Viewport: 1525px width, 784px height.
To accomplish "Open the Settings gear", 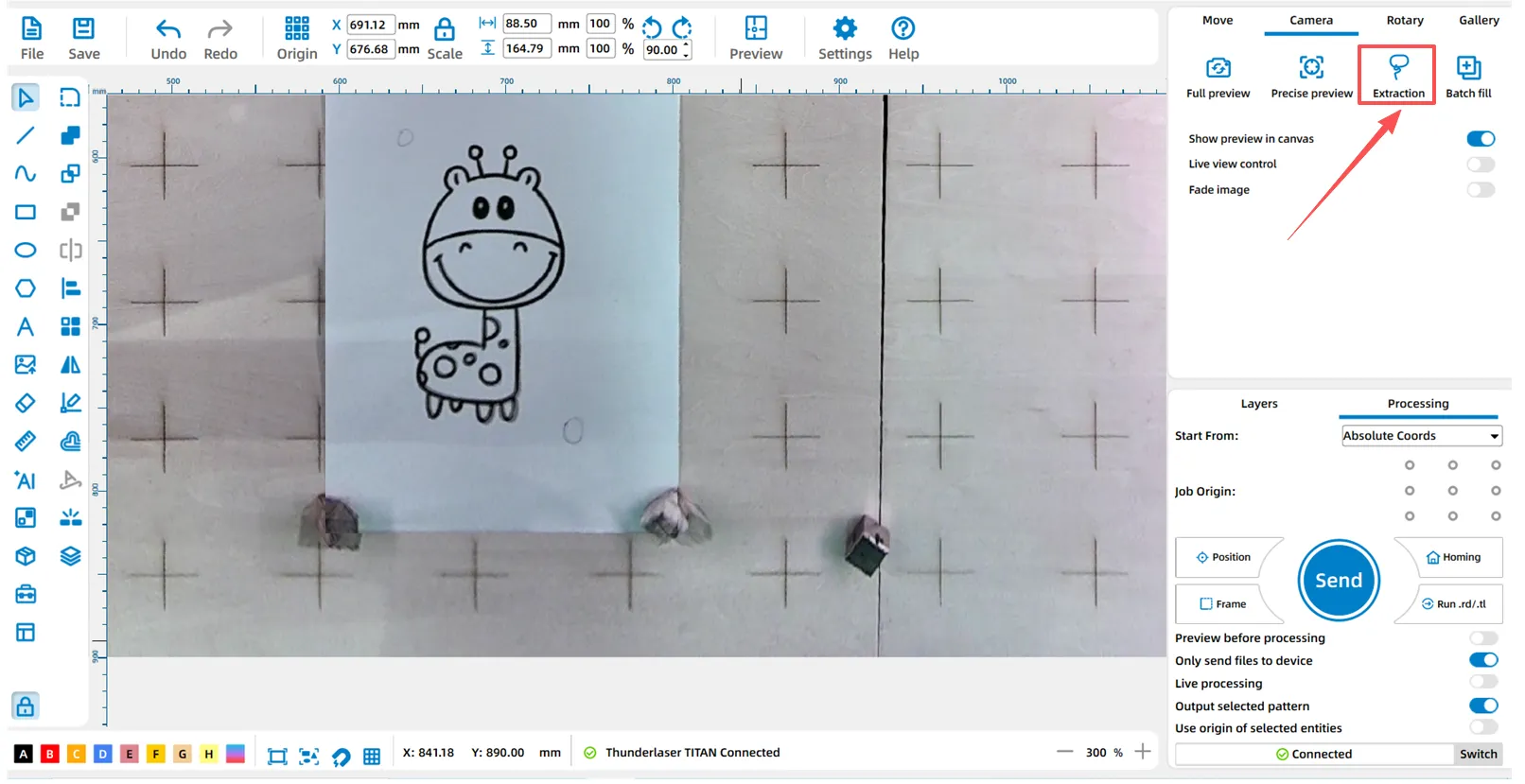I will pos(844,30).
